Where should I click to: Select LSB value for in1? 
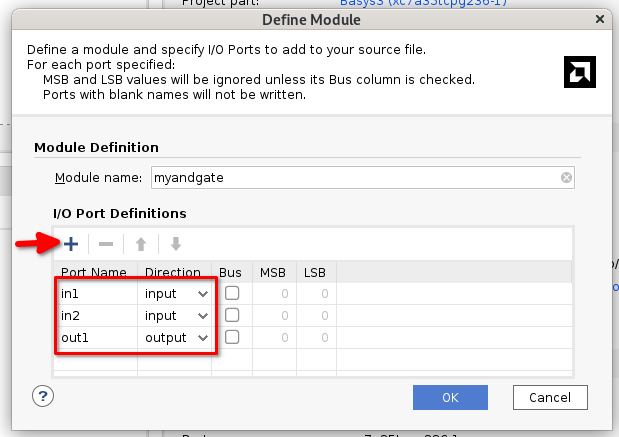[x=316, y=294]
